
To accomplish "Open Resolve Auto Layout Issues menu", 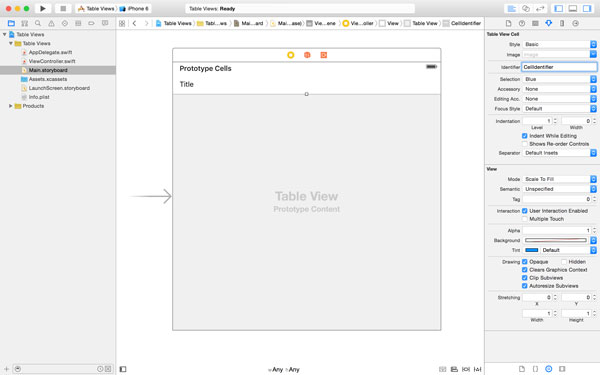I will coord(478,369).
